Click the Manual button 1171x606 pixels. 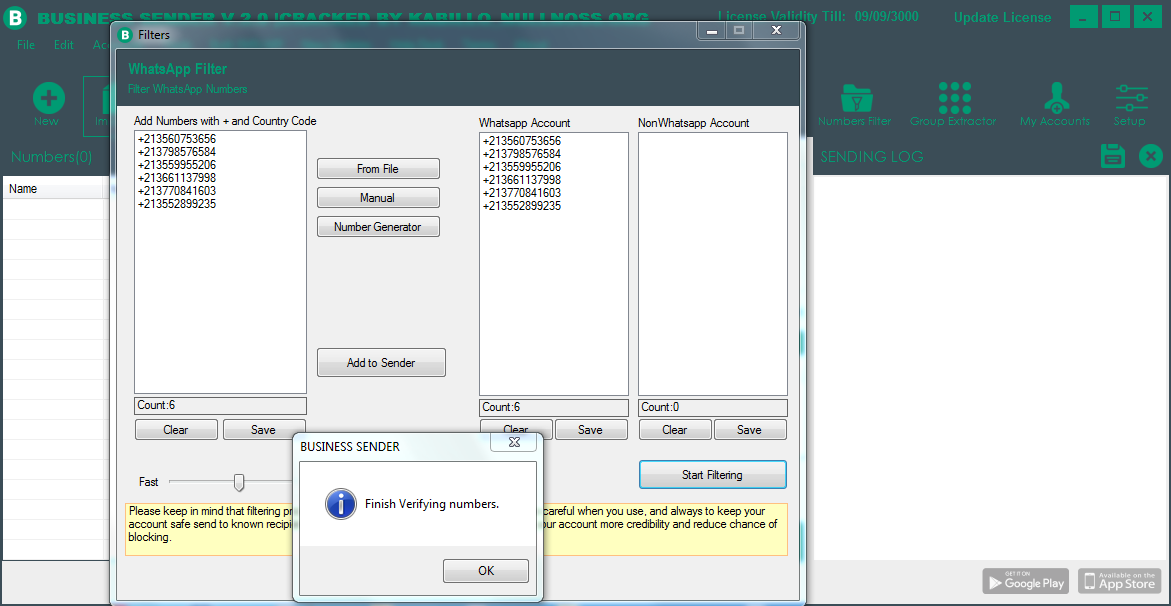(378, 198)
